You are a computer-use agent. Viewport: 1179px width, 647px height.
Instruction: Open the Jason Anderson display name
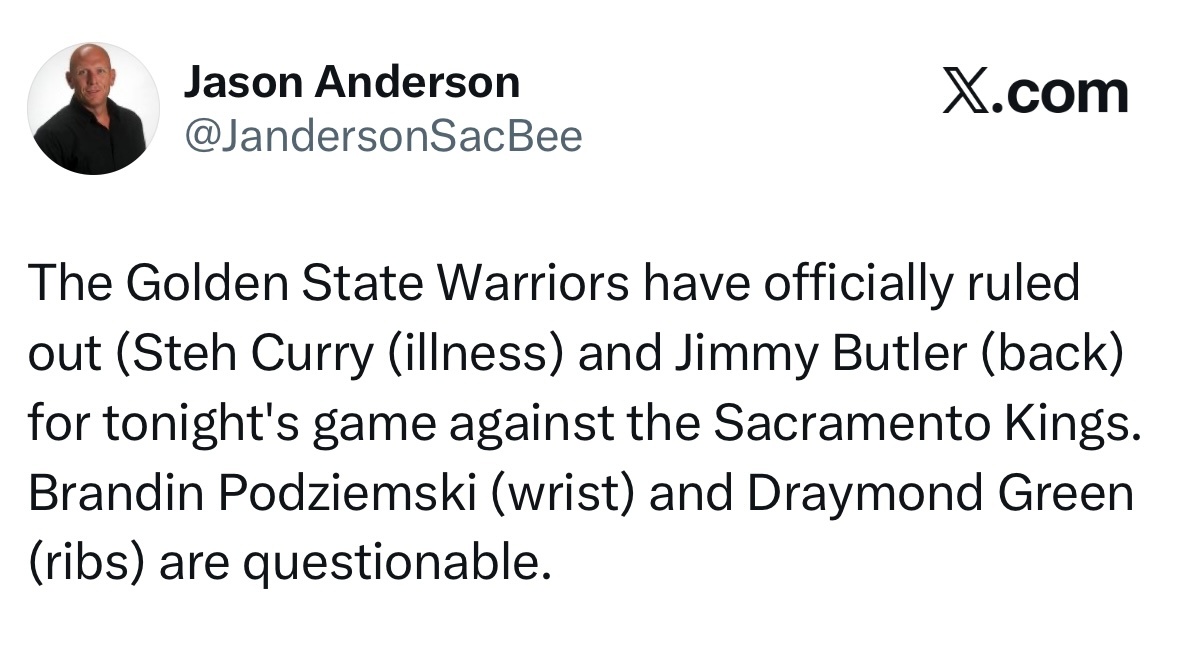click(351, 83)
